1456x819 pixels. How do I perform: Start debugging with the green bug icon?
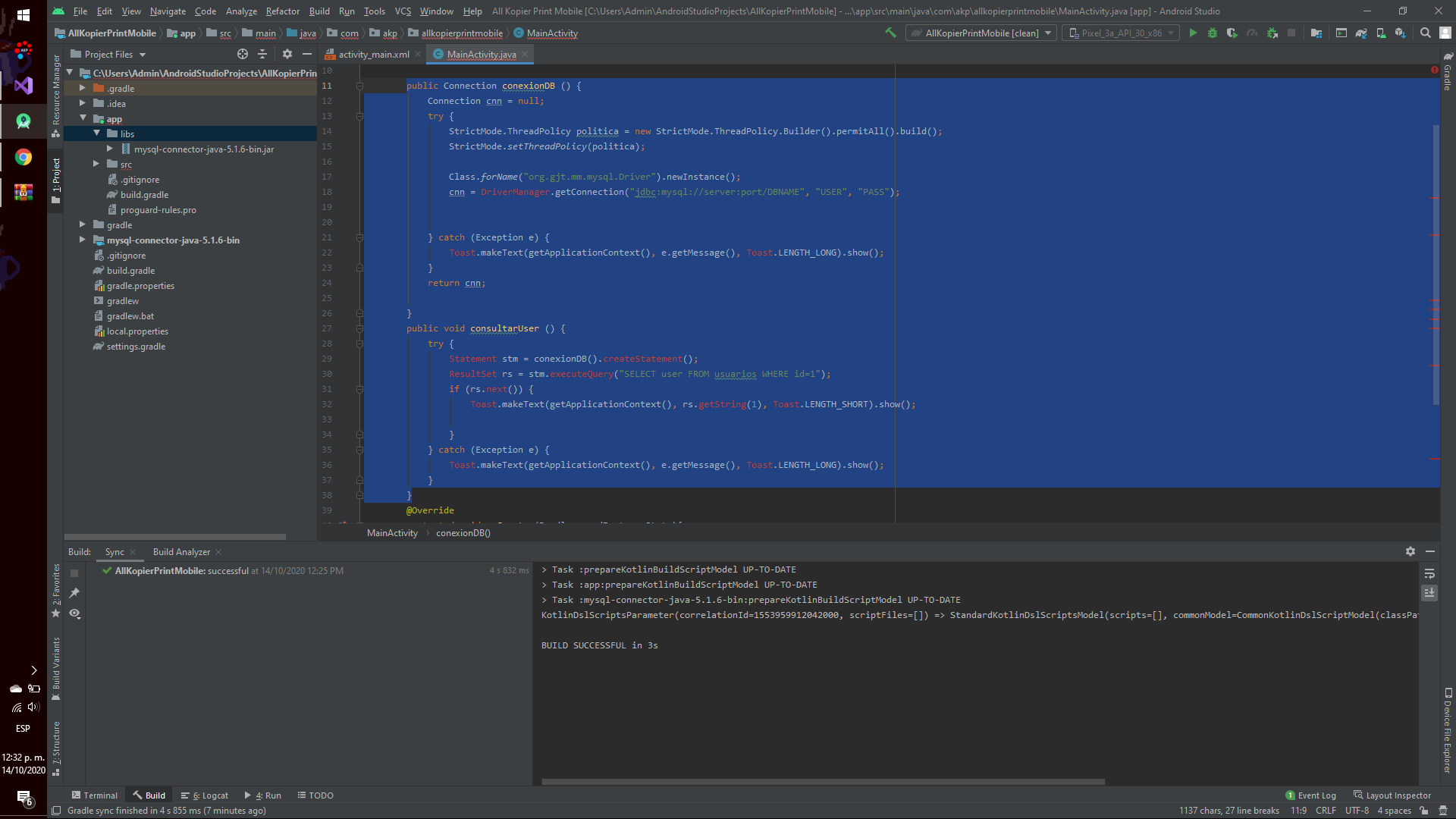click(1213, 33)
